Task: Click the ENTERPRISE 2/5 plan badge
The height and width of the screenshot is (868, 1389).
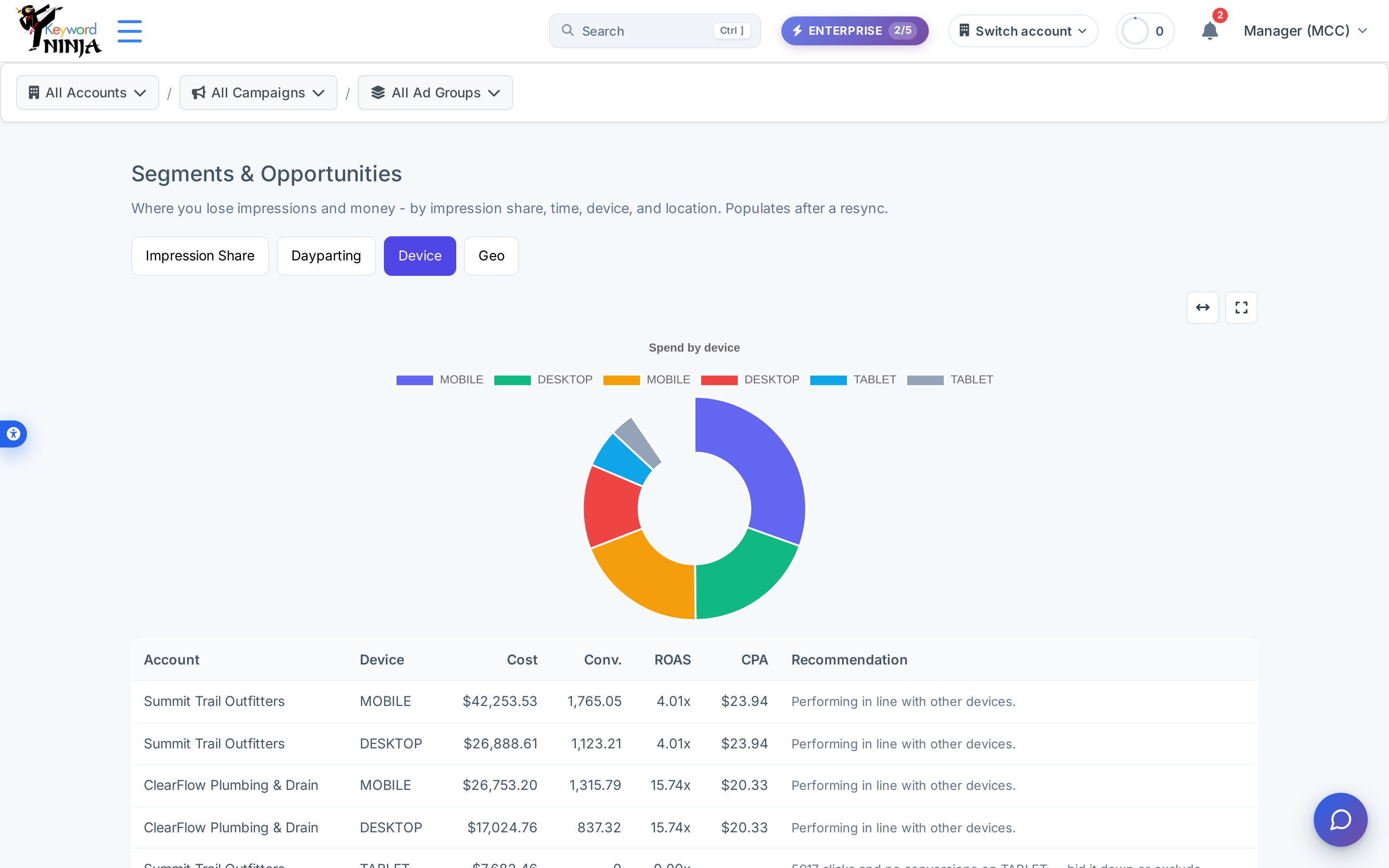Action: (854, 31)
